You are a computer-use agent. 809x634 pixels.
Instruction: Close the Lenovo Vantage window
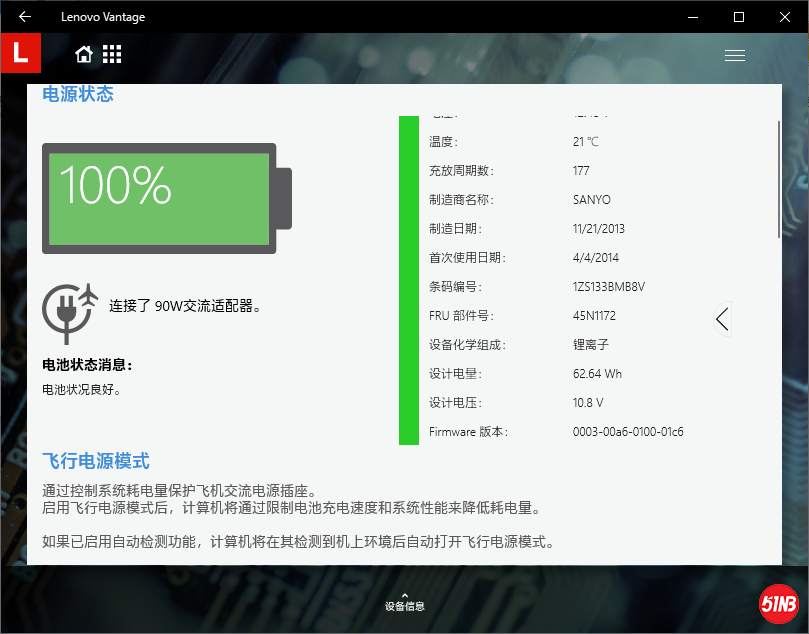[785, 16]
